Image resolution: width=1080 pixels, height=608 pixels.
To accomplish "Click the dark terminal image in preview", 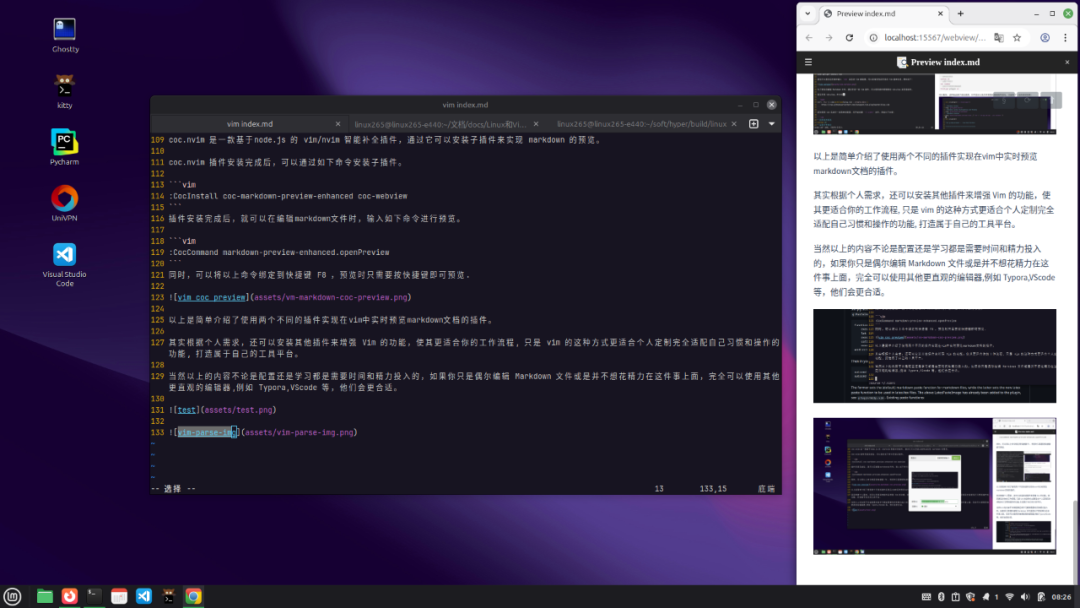I will click(x=934, y=356).
